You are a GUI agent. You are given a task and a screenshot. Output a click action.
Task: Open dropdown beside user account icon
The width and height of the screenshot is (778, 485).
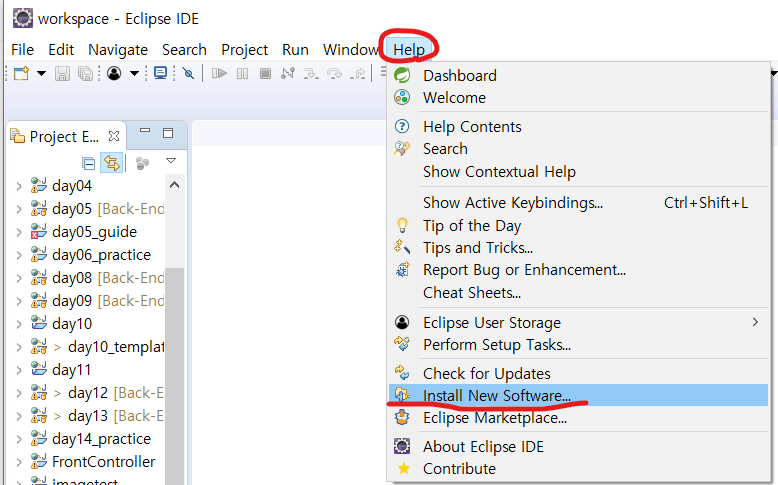[x=134, y=74]
